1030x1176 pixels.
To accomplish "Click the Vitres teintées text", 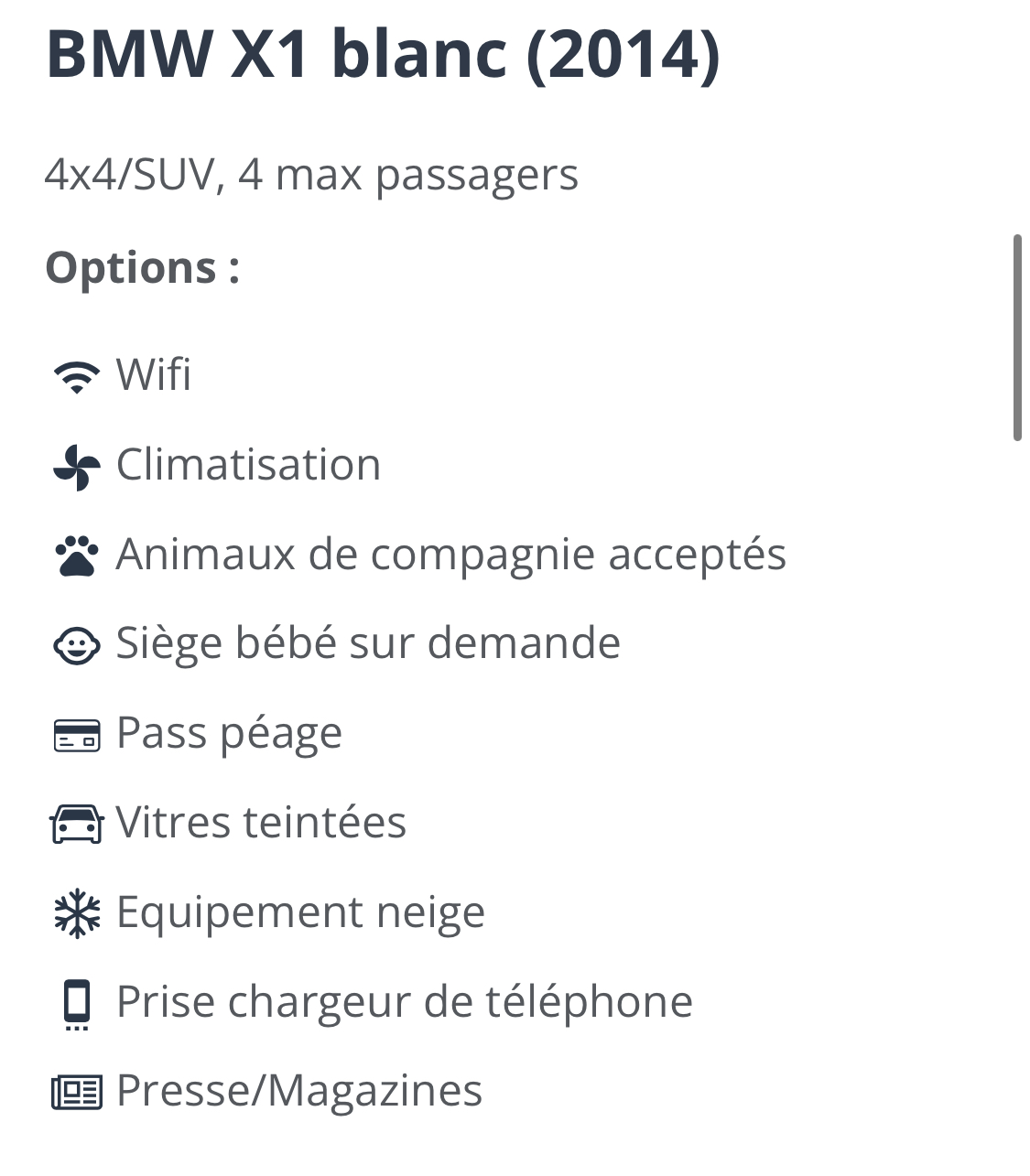I will (261, 823).
